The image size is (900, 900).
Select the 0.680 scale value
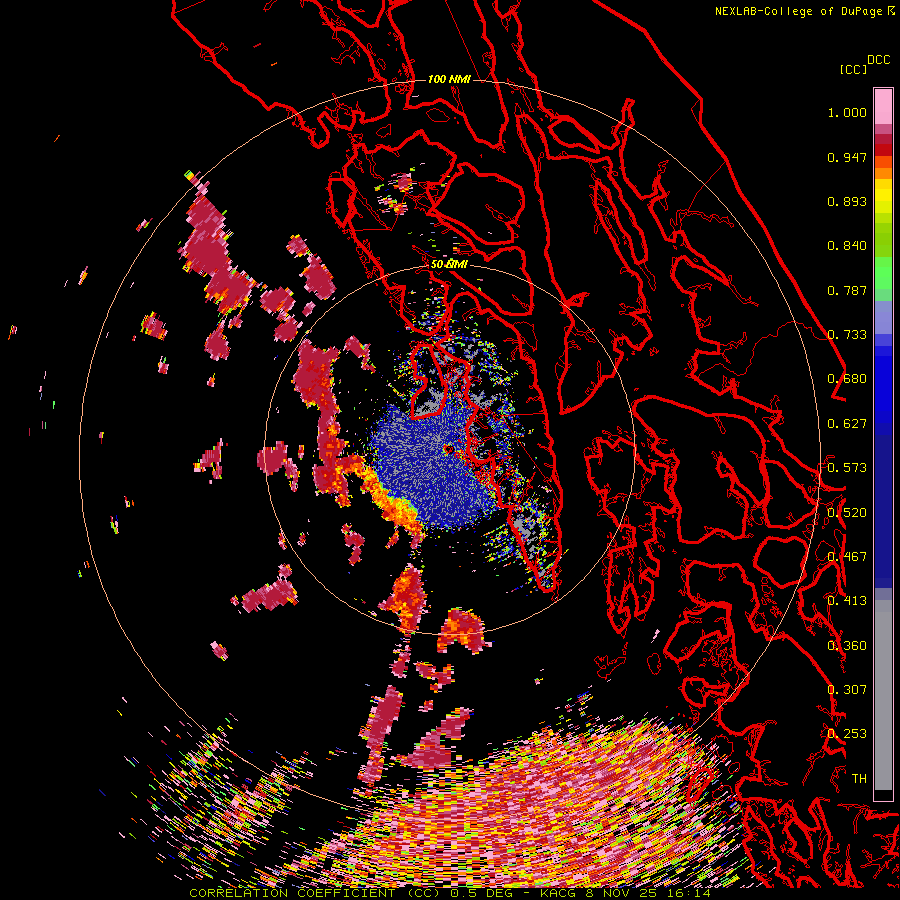pos(847,379)
